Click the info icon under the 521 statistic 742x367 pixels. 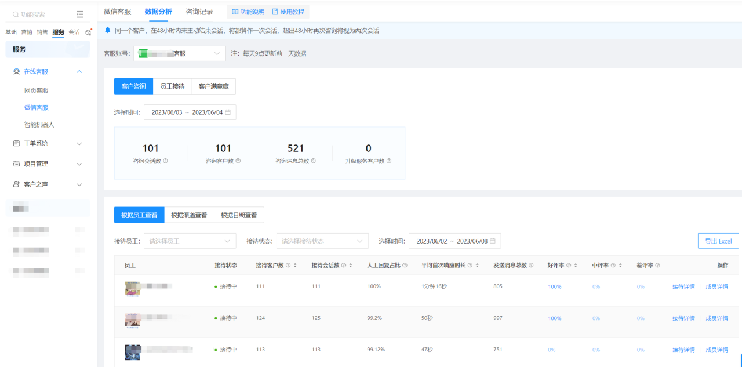313,161
